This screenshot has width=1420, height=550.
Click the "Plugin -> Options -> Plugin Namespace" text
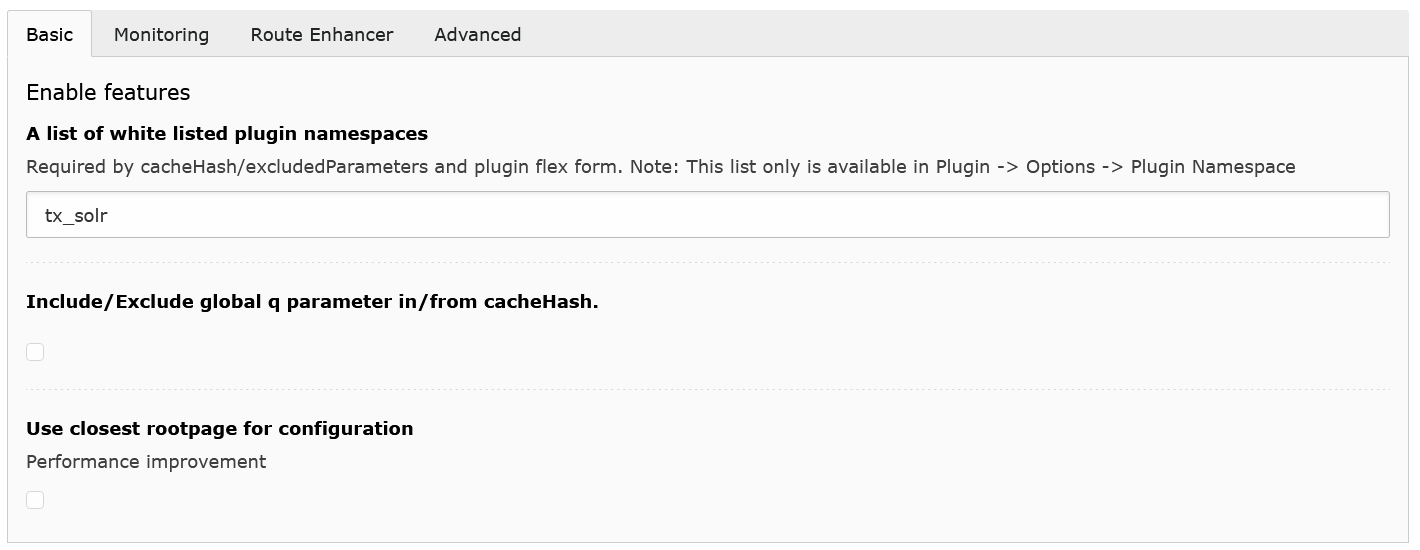click(1115, 167)
